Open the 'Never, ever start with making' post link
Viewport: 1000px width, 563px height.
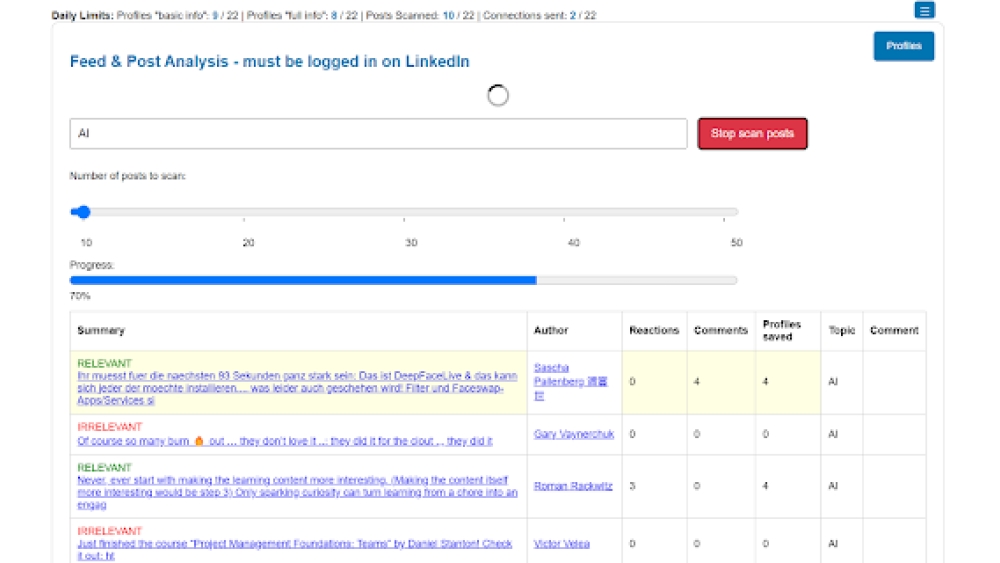tap(297, 492)
